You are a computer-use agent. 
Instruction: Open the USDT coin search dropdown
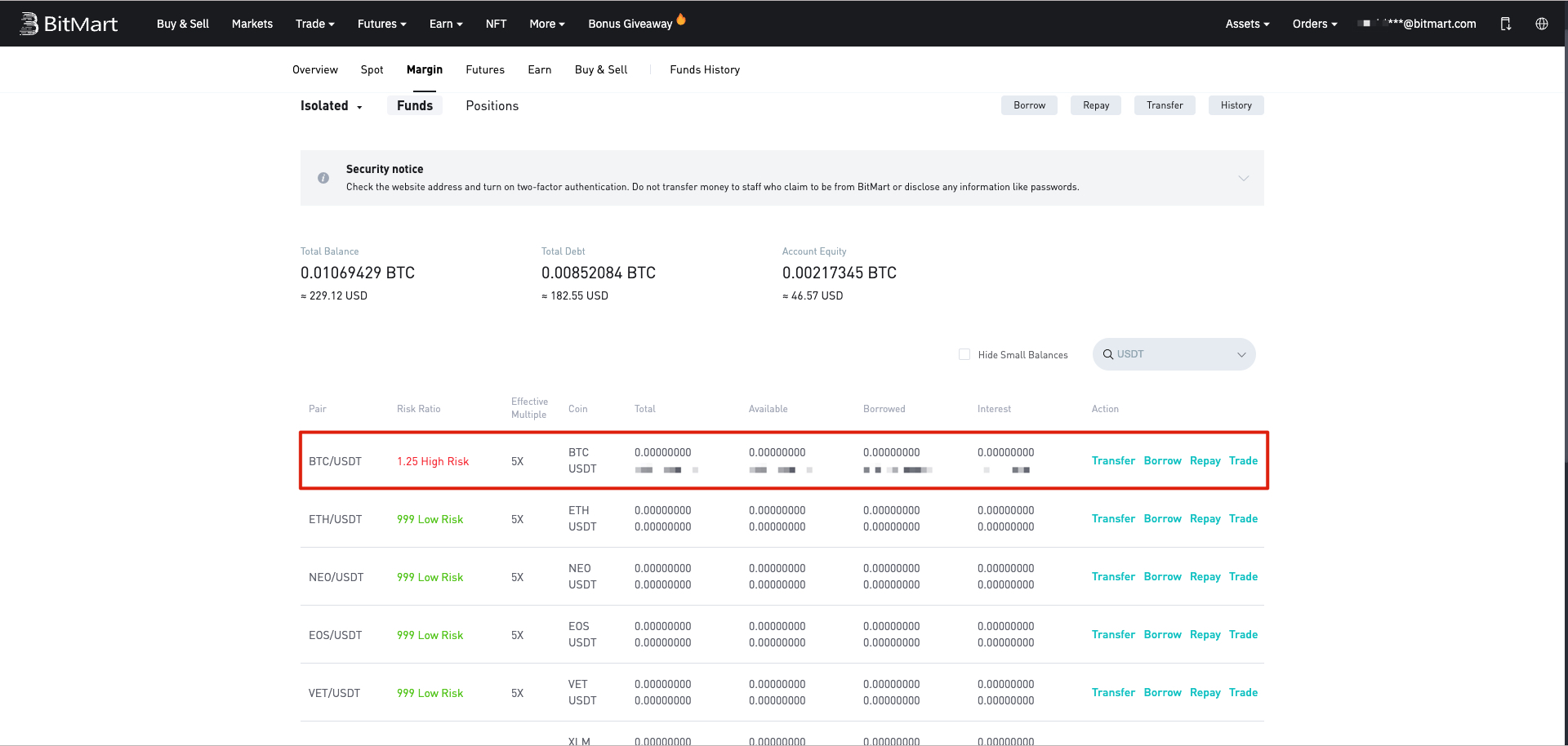coord(1174,354)
